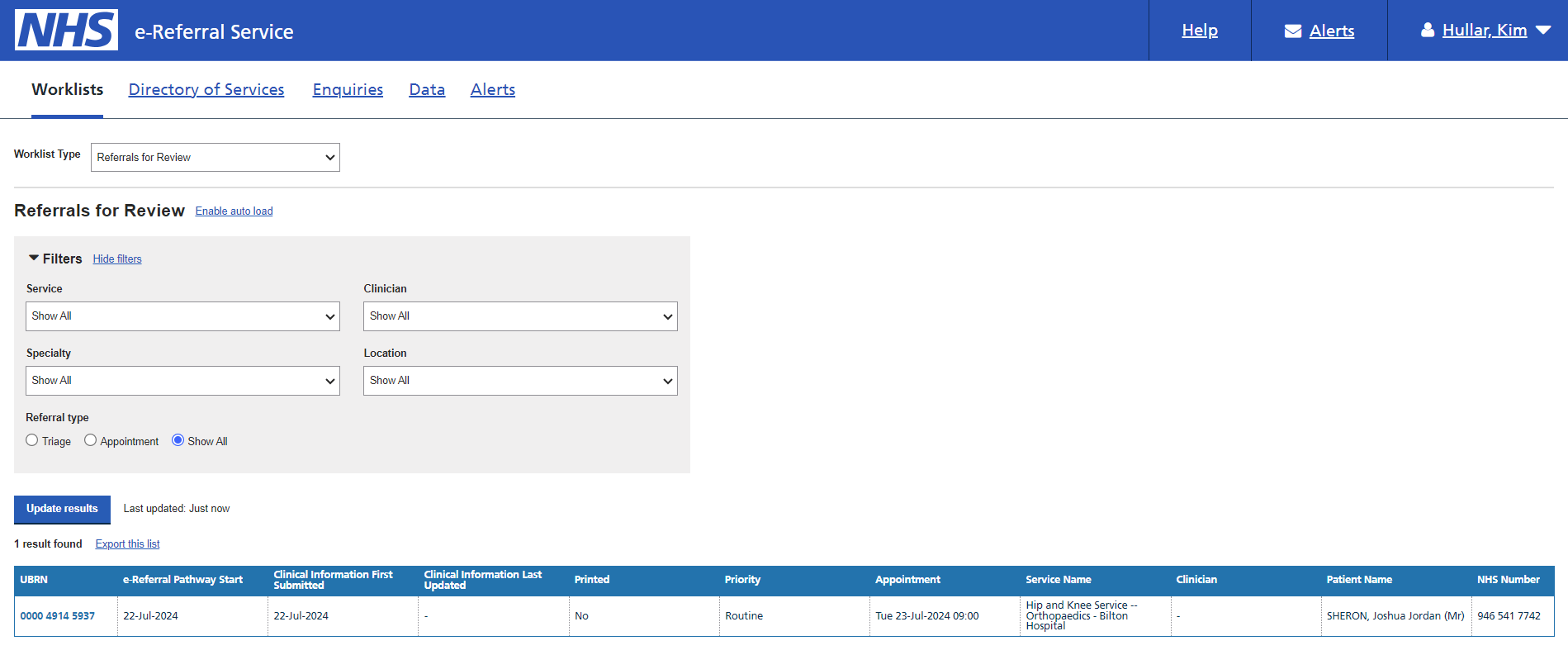Click Enable auto load link
This screenshot has height=655, width=1568.
[x=234, y=211]
